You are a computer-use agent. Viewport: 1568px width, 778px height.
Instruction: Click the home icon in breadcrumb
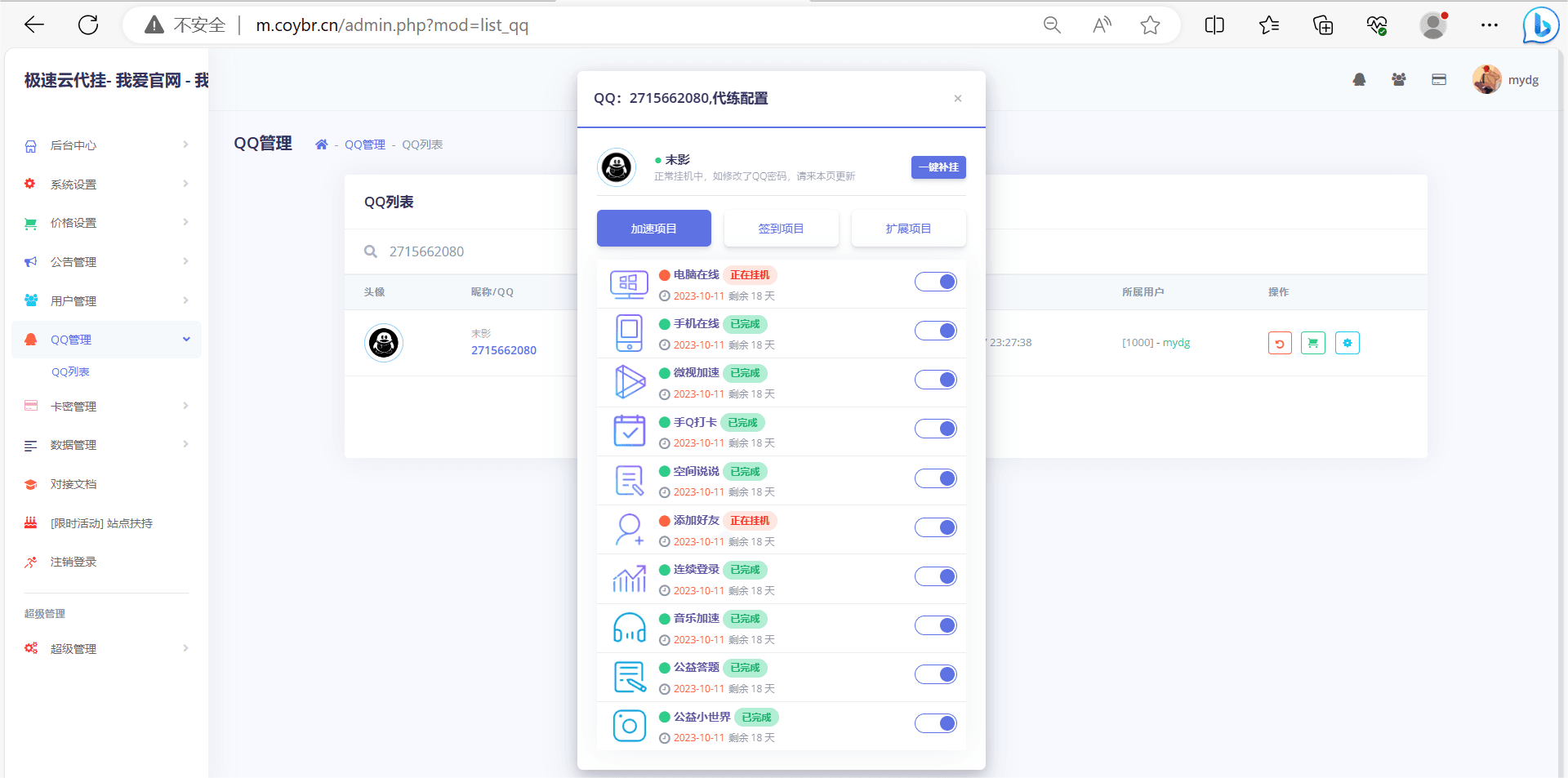[322, 144]
